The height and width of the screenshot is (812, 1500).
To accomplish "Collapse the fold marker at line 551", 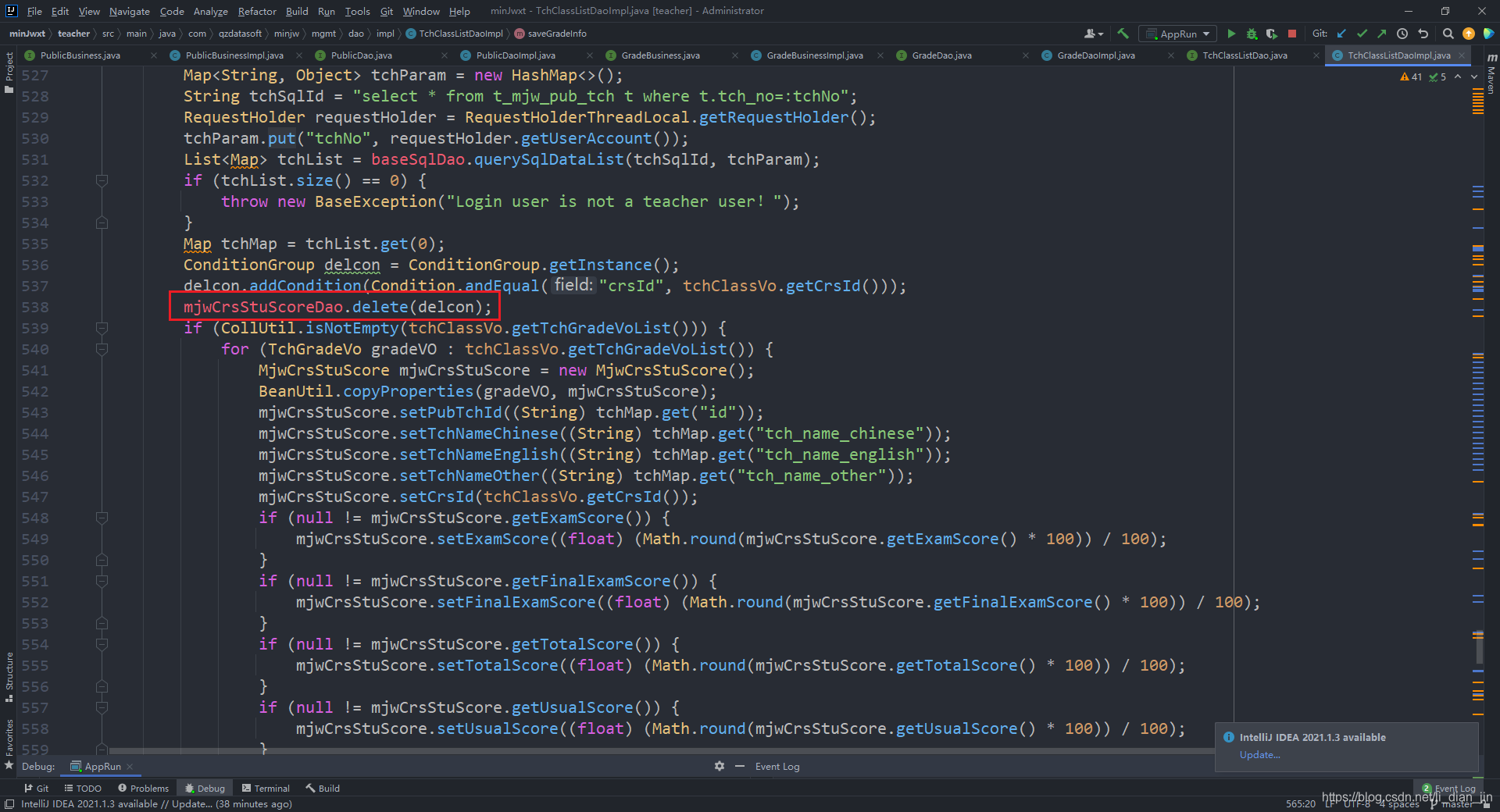I will click(102, 581).
